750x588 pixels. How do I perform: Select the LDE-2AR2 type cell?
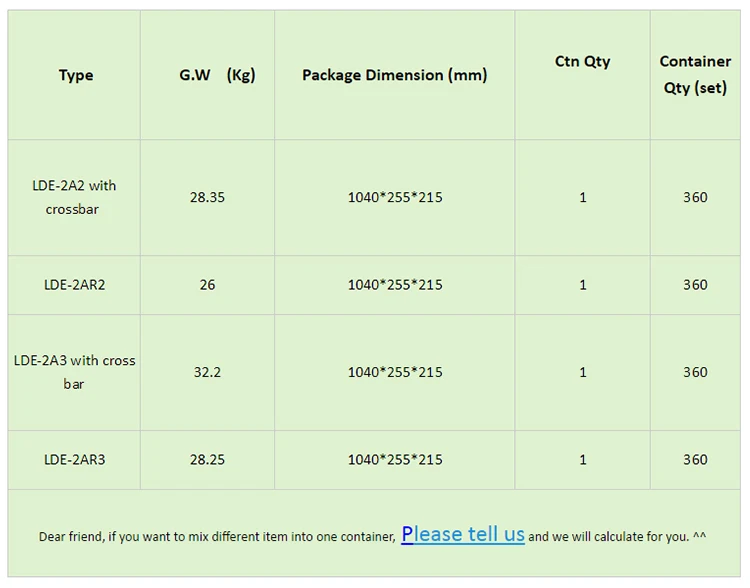[74, 285]
